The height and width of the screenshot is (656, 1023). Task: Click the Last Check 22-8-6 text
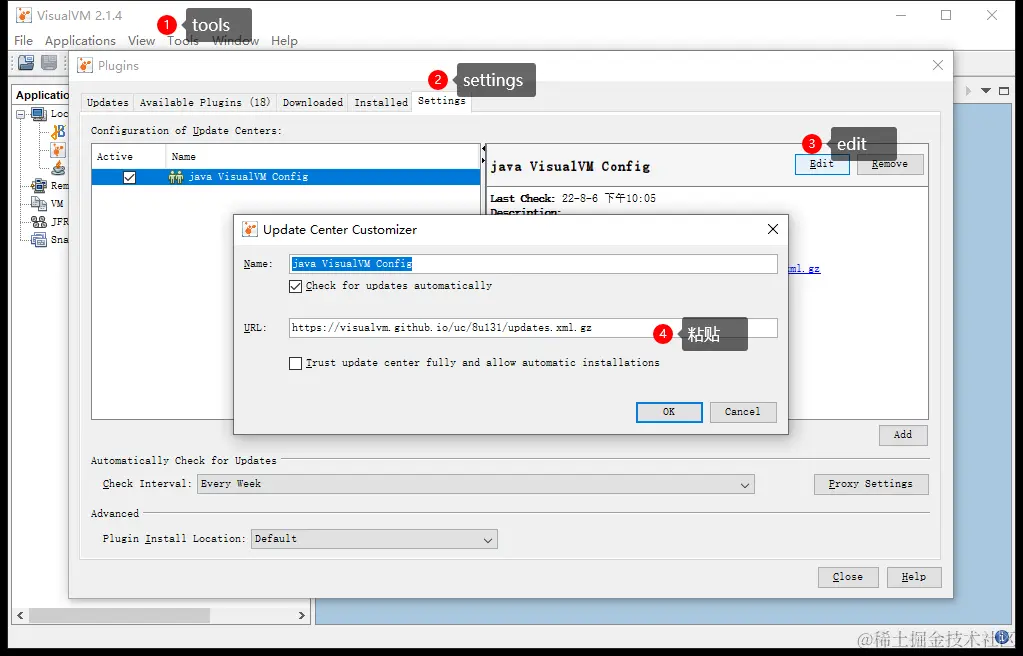pos(573,198)
